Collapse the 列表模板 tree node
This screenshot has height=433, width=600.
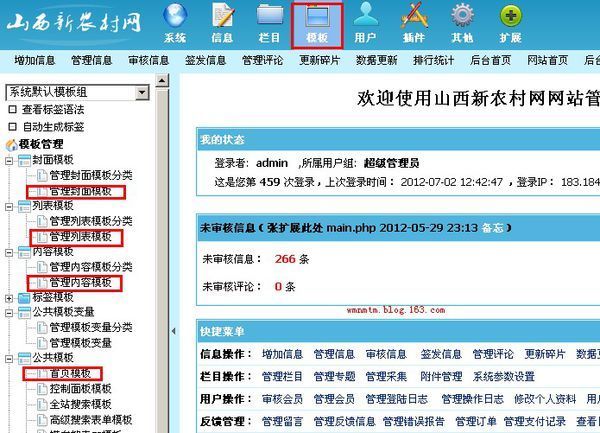click(x=9, y=207)
